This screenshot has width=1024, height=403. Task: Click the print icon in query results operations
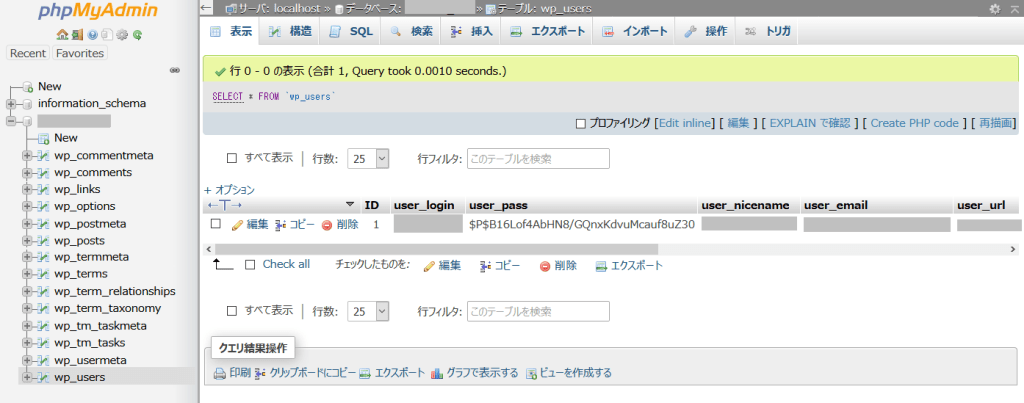coord(220,374)
